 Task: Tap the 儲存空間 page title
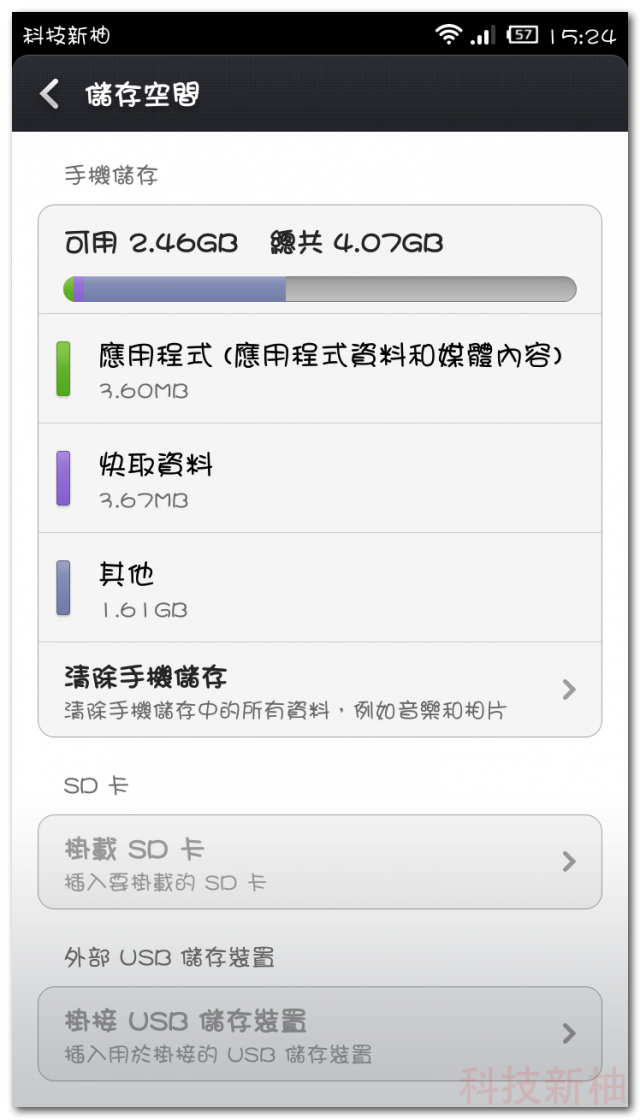tap(141, 94)
